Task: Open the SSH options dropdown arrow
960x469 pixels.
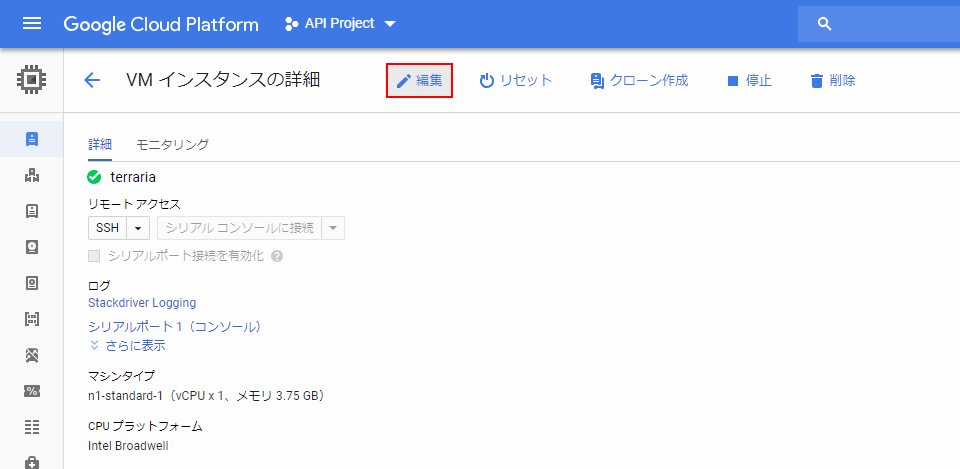Action: [138, 228]
